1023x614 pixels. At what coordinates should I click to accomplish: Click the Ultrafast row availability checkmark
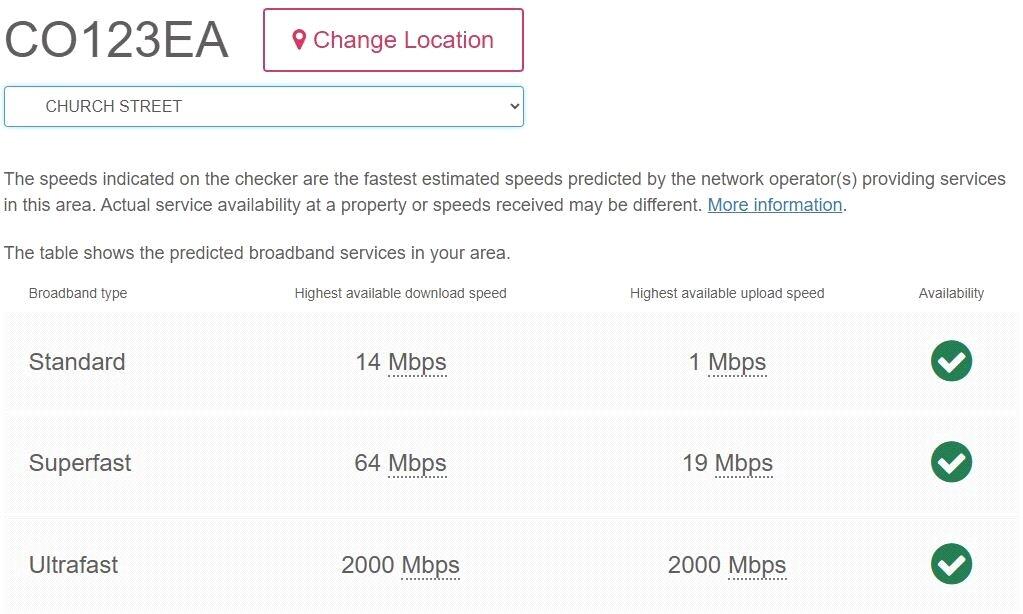[x=951, y=564]
